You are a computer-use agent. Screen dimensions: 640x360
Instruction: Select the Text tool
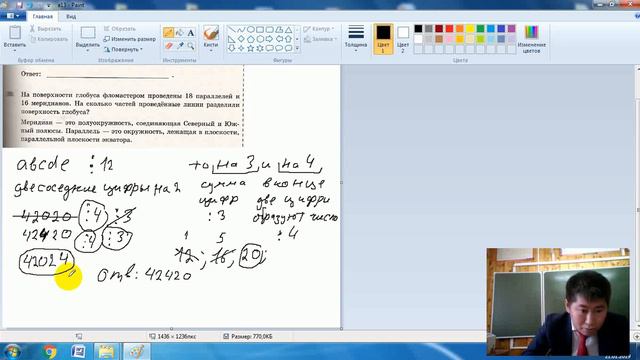[x=191, y=33]
